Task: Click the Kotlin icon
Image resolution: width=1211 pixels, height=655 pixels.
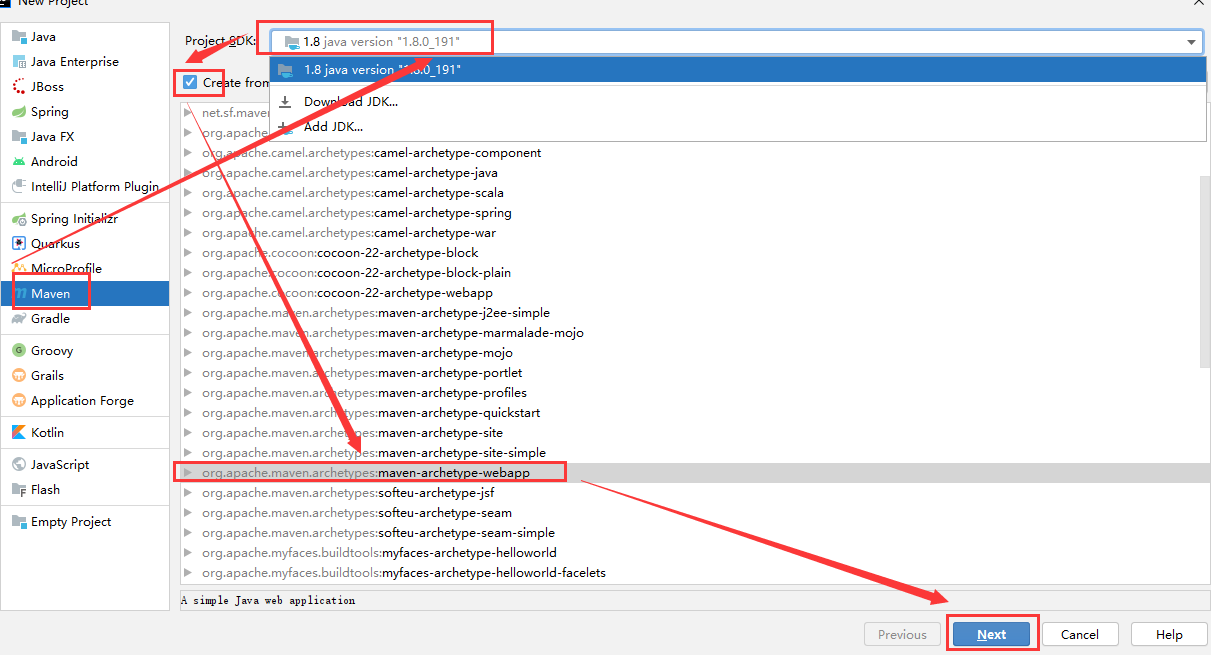Action: coord(19,433)
